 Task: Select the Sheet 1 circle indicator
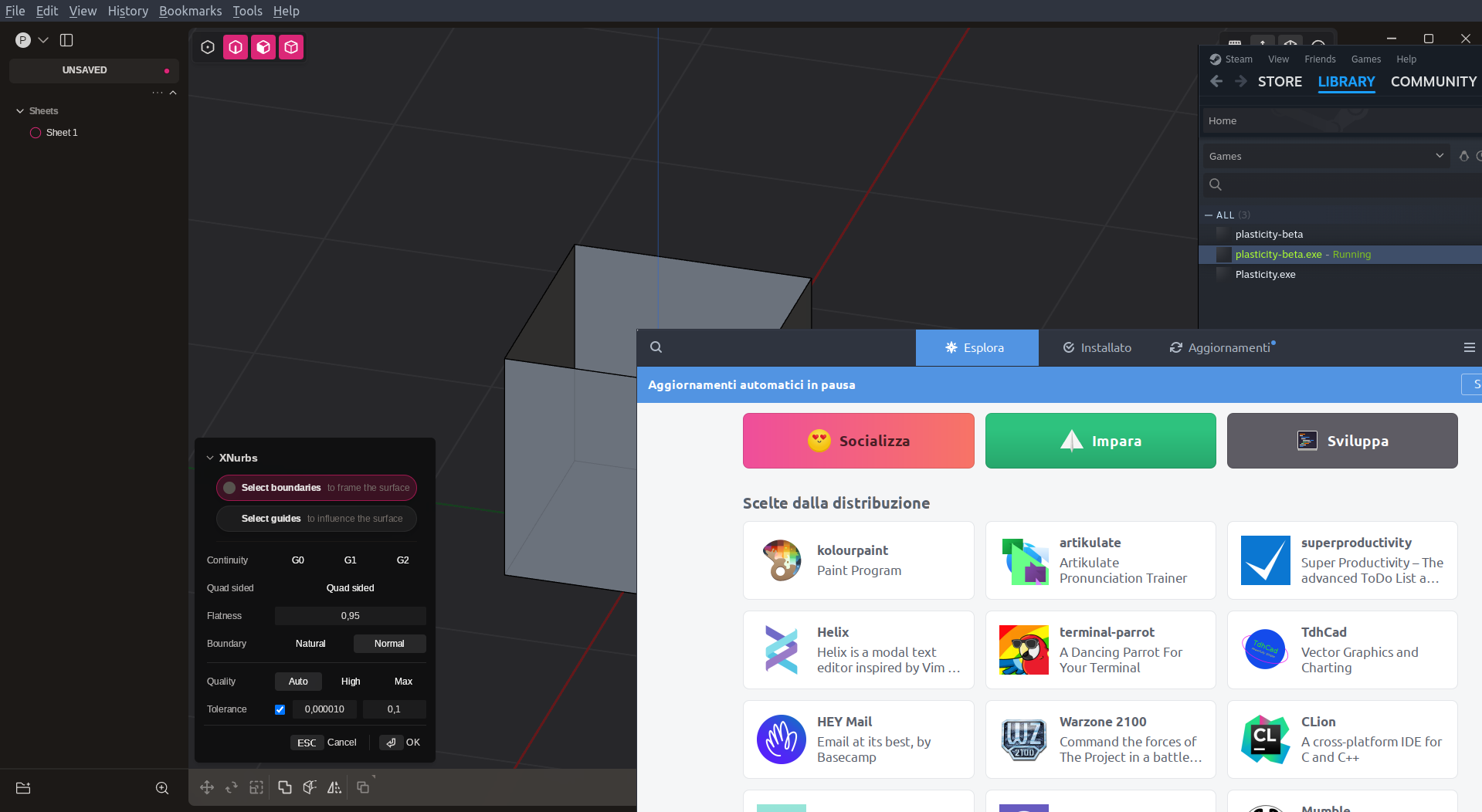click(x=36, y=133)
